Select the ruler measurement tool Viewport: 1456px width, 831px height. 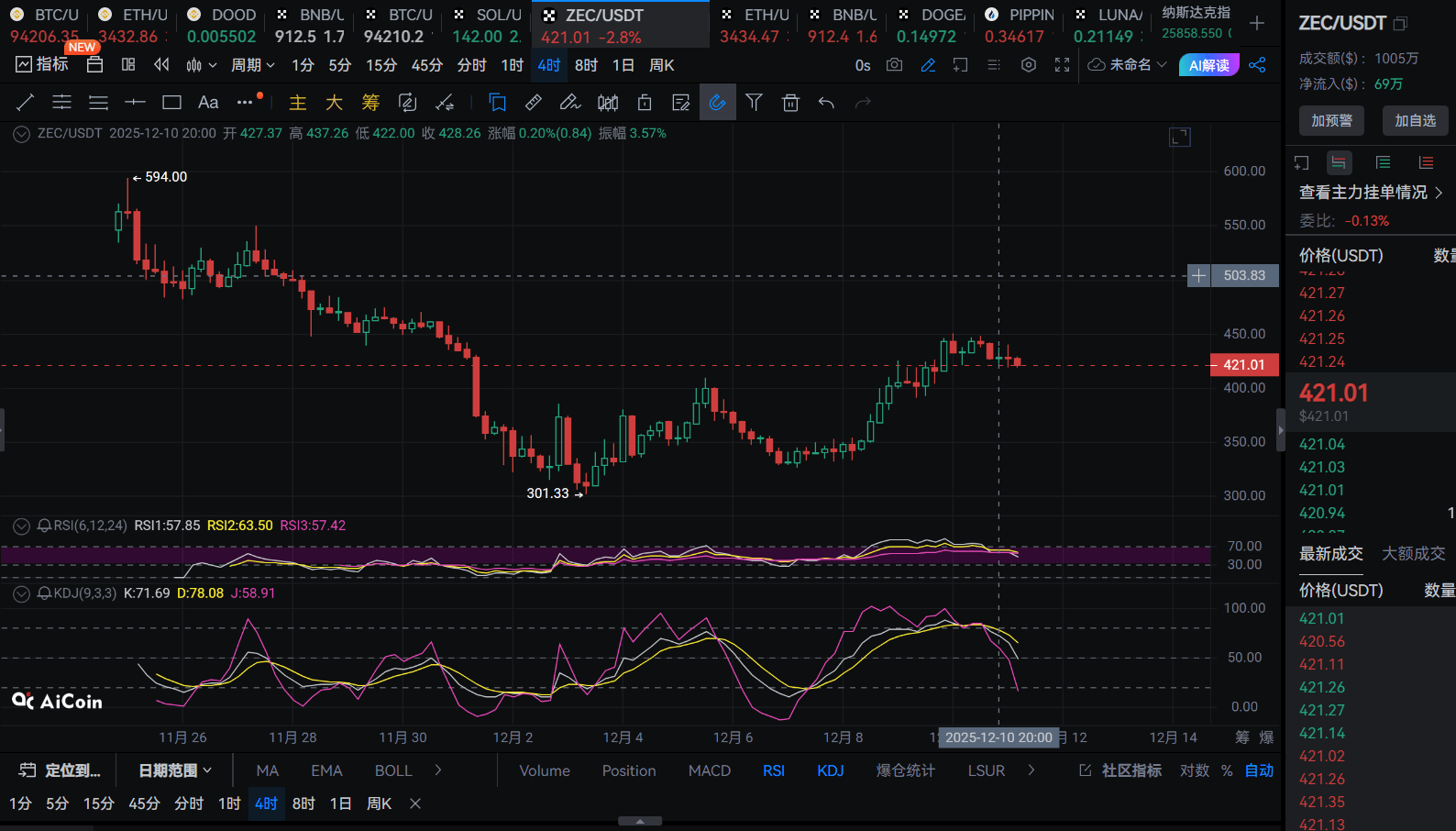534,103
